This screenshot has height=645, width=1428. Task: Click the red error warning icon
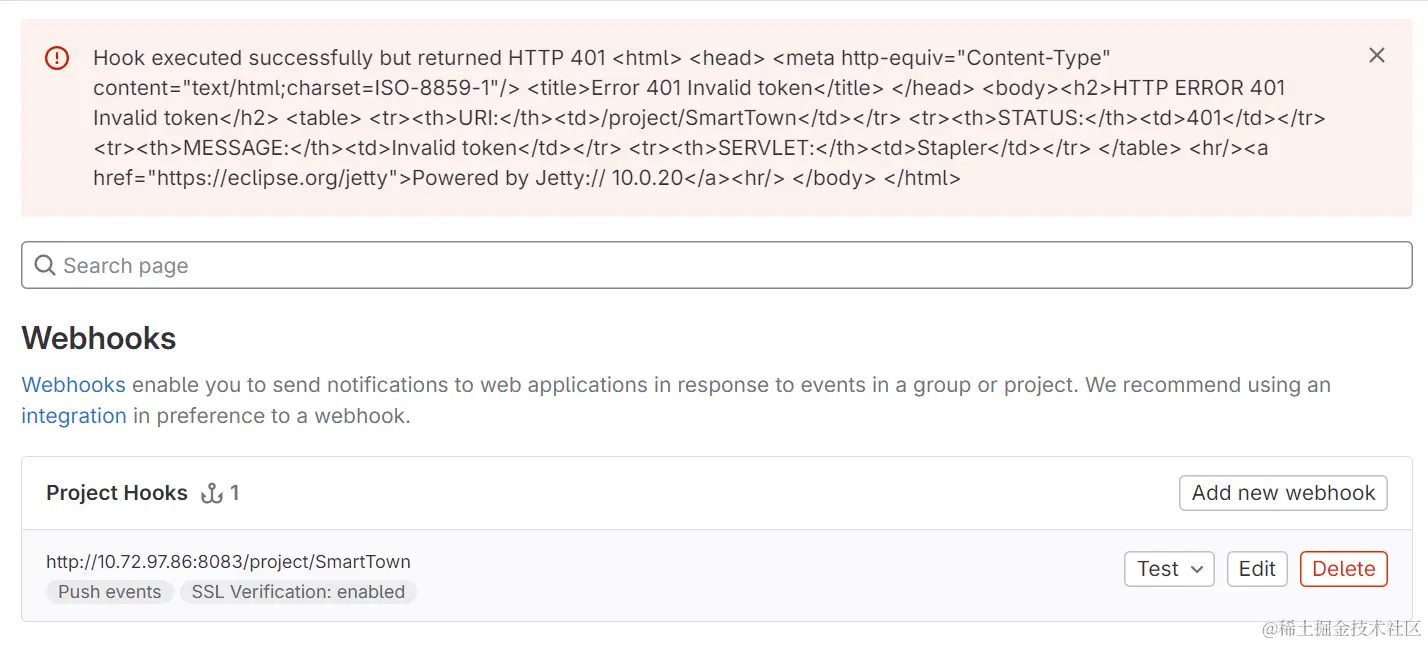tap(57, 58)
